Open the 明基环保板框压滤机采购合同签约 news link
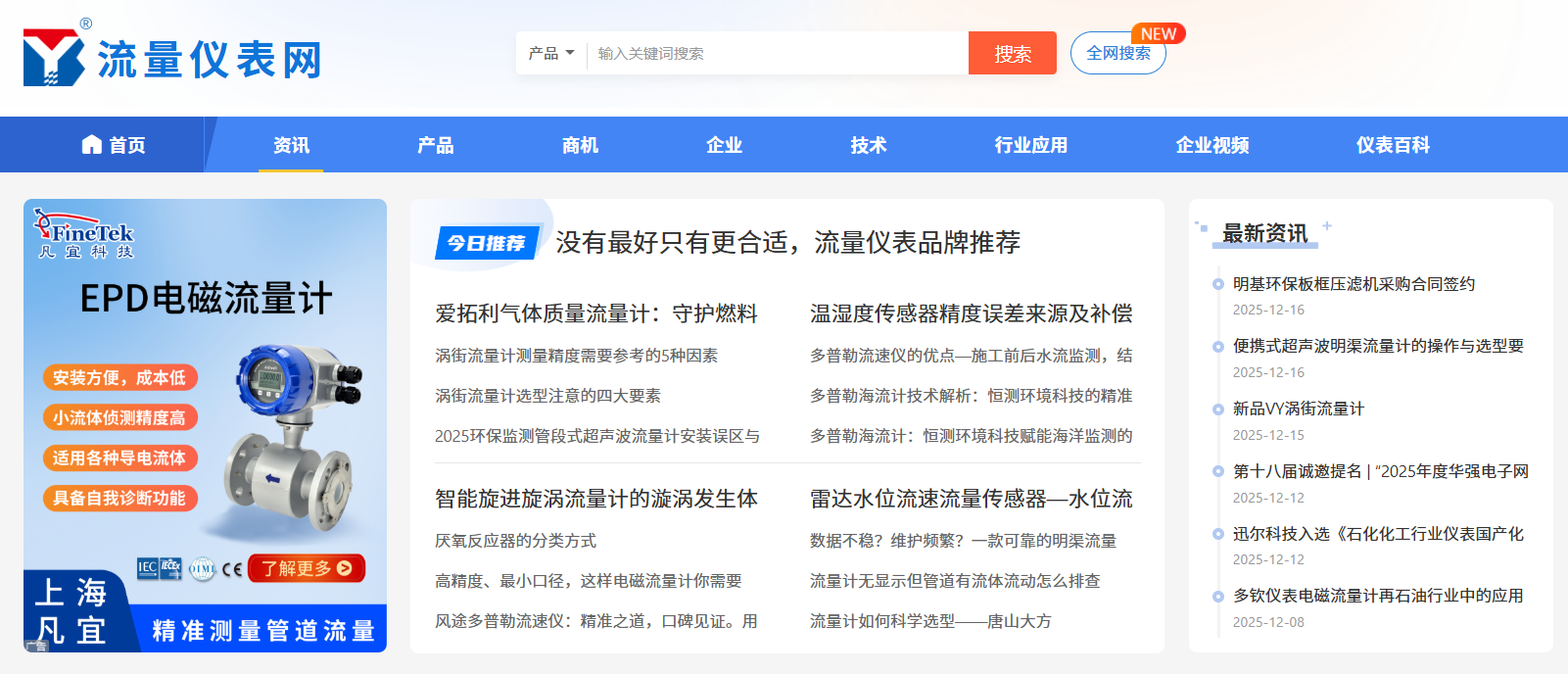The width and height of the screenshot is (1568, 674). 1354,284
